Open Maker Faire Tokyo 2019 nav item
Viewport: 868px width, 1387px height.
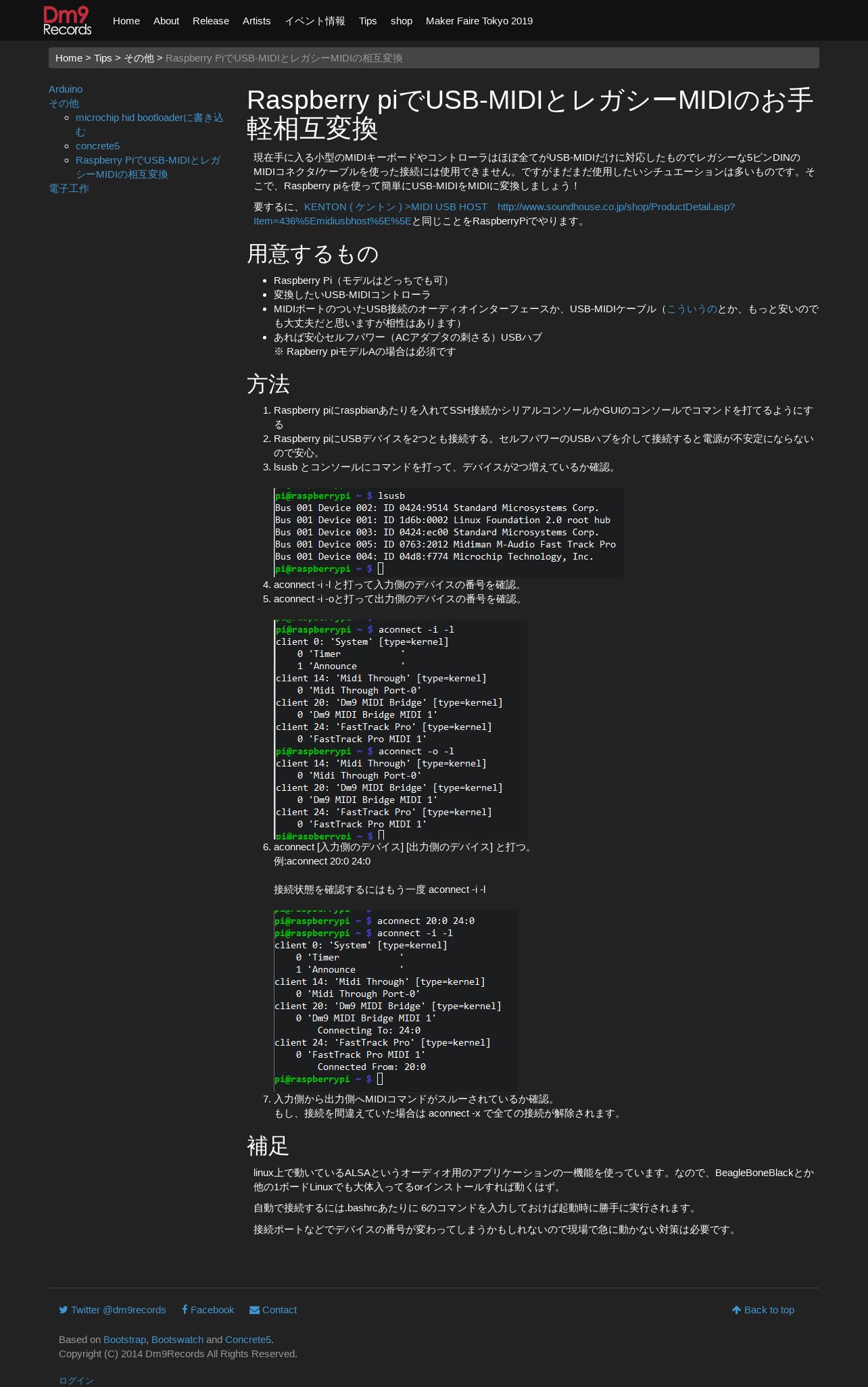(479, 20)
